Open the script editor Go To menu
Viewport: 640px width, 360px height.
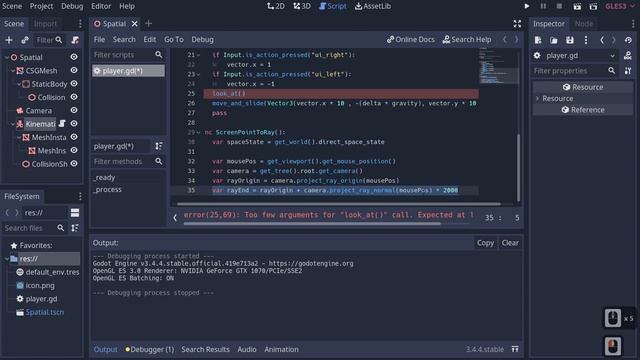(173, 40)
